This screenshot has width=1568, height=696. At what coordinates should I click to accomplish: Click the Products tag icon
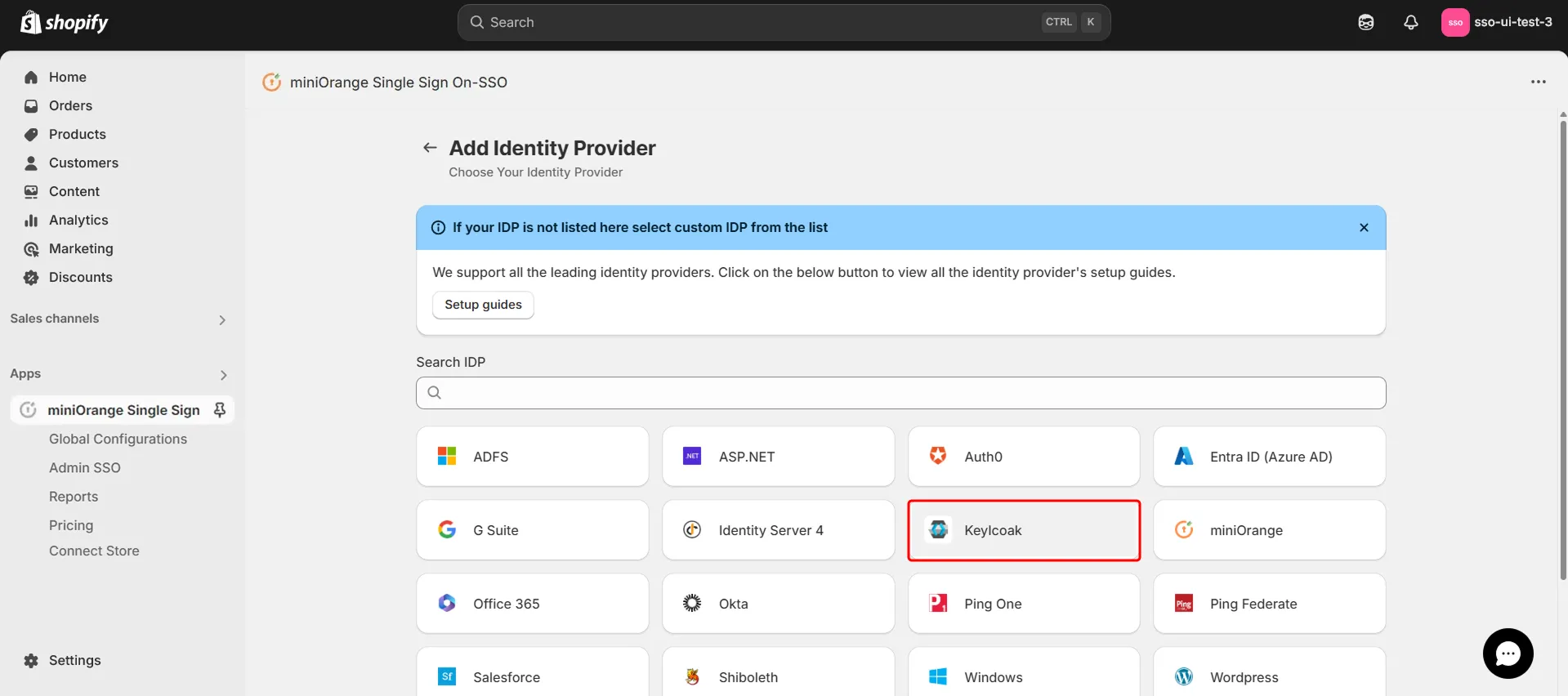point(31,134)
